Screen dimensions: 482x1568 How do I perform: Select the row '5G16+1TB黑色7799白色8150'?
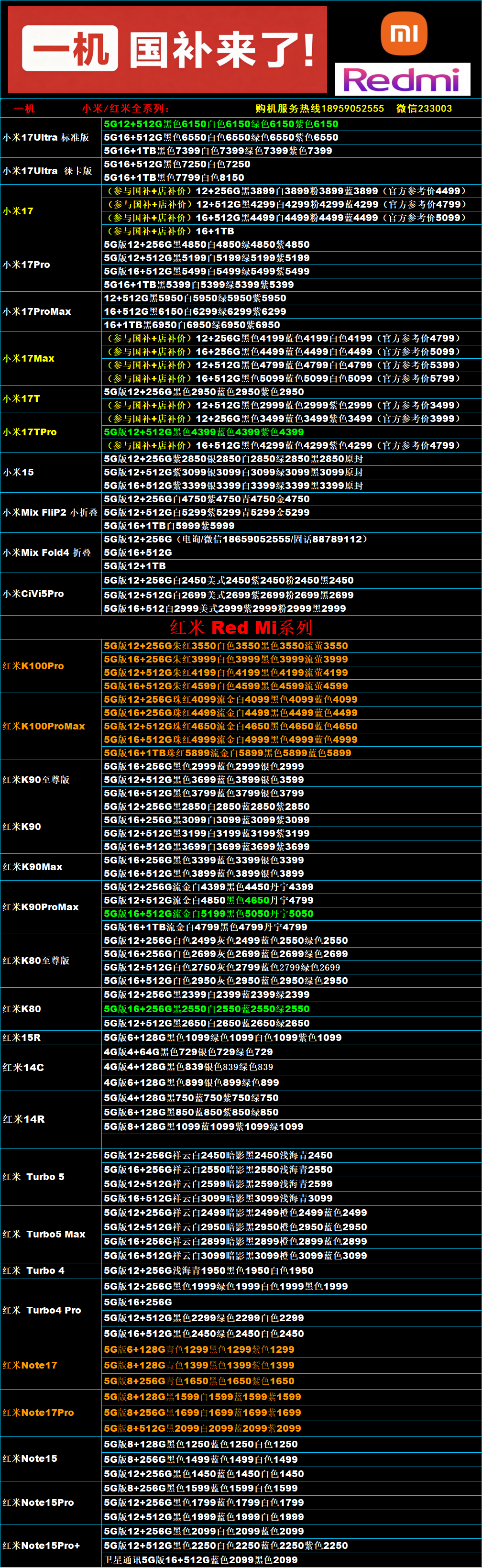coord(292,178)
